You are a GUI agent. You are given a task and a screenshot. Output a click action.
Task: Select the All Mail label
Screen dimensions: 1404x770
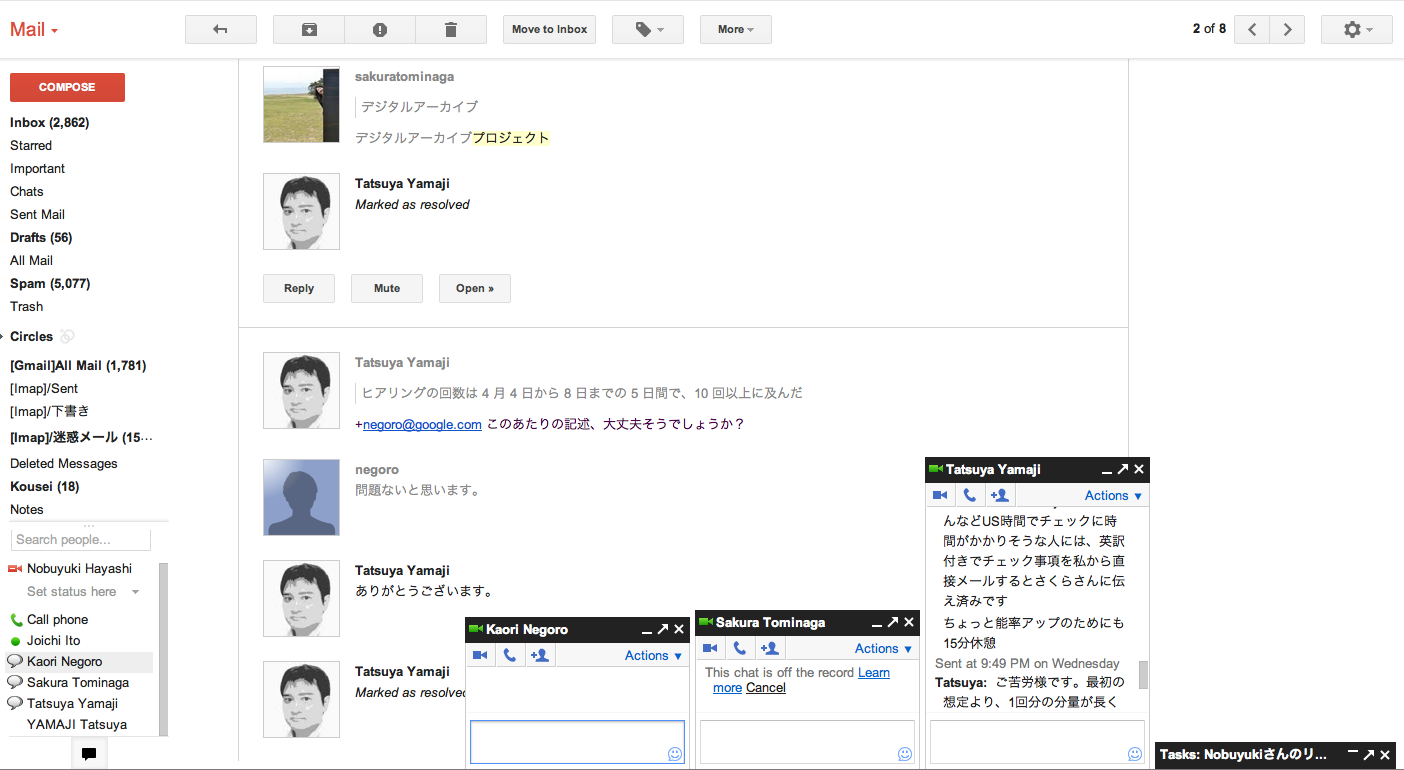tap(31, 260)
